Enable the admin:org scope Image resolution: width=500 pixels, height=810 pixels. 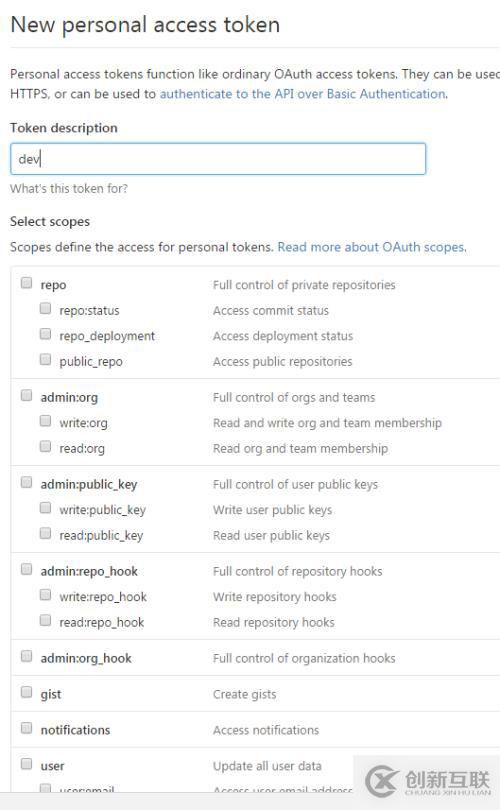pyautogui.click(x=26, y=395)
